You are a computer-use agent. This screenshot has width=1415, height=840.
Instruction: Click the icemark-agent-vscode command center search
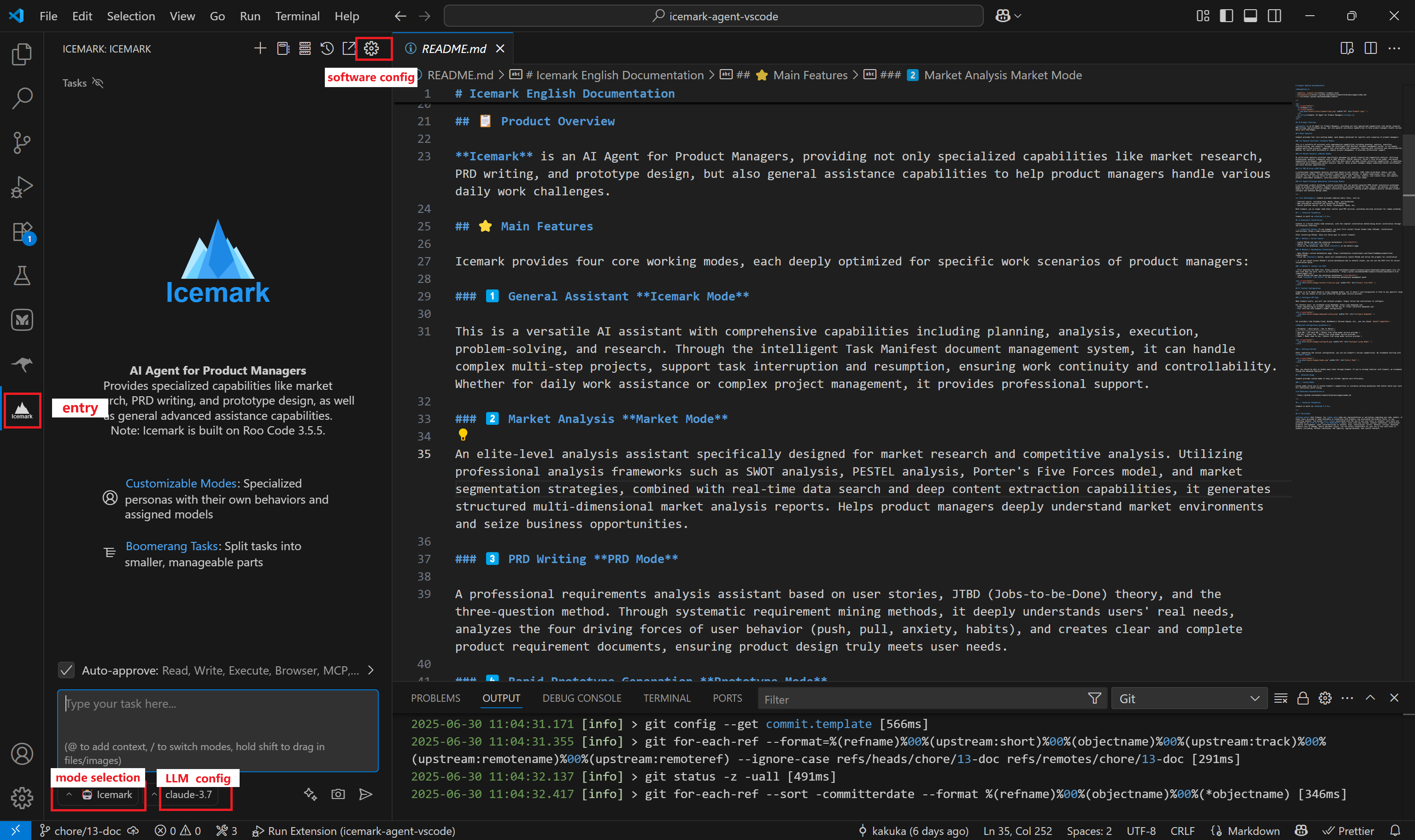pos(713,16)
